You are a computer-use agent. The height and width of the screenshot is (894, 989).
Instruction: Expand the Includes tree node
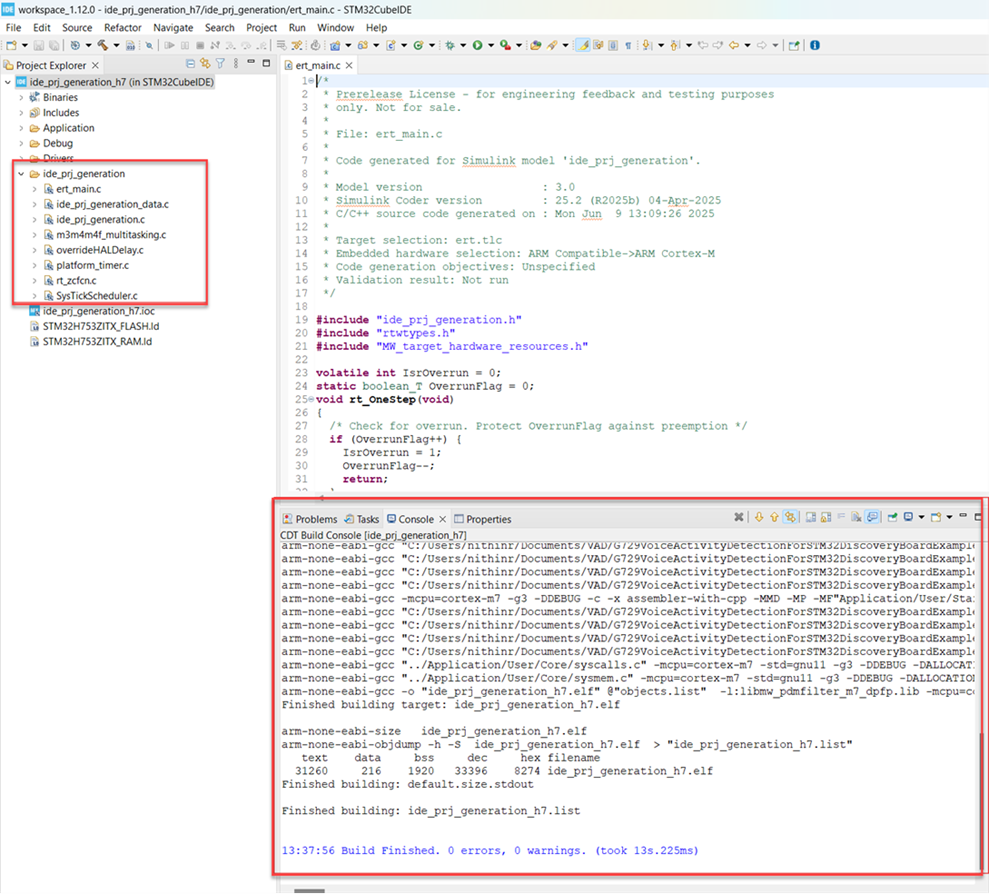coord(21,113)
